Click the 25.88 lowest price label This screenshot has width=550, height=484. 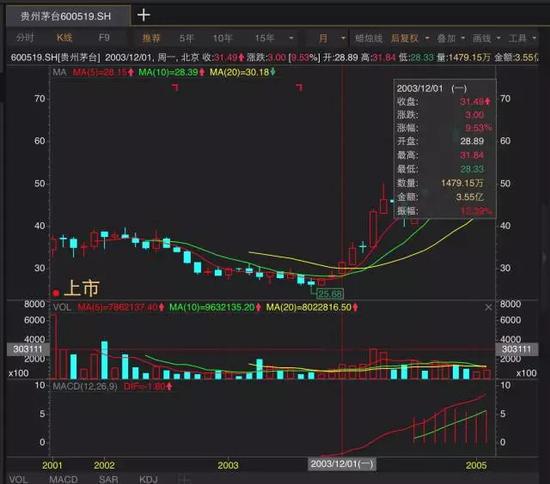click(330, 294)
